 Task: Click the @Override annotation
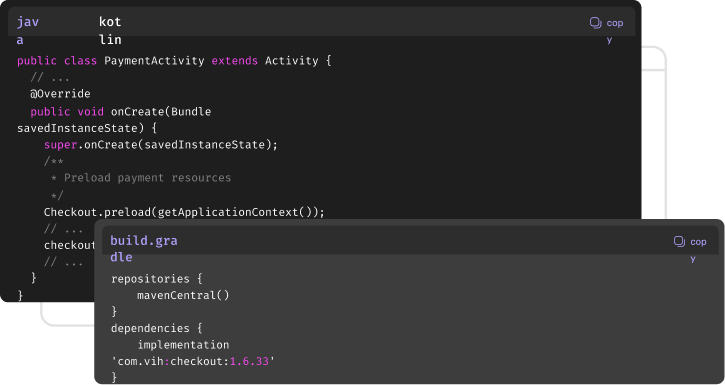tap(60, 94)
